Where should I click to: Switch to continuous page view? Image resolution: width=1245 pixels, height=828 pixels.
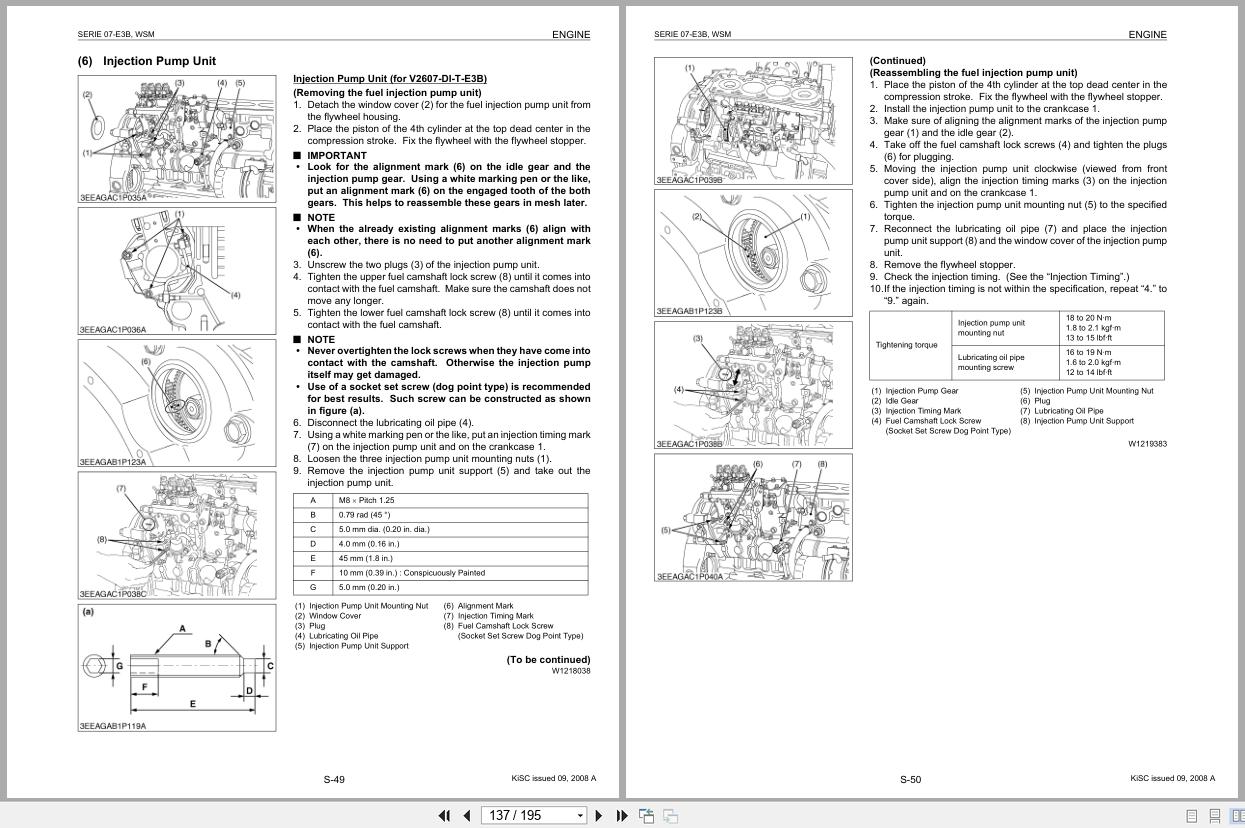(1214, 816)
